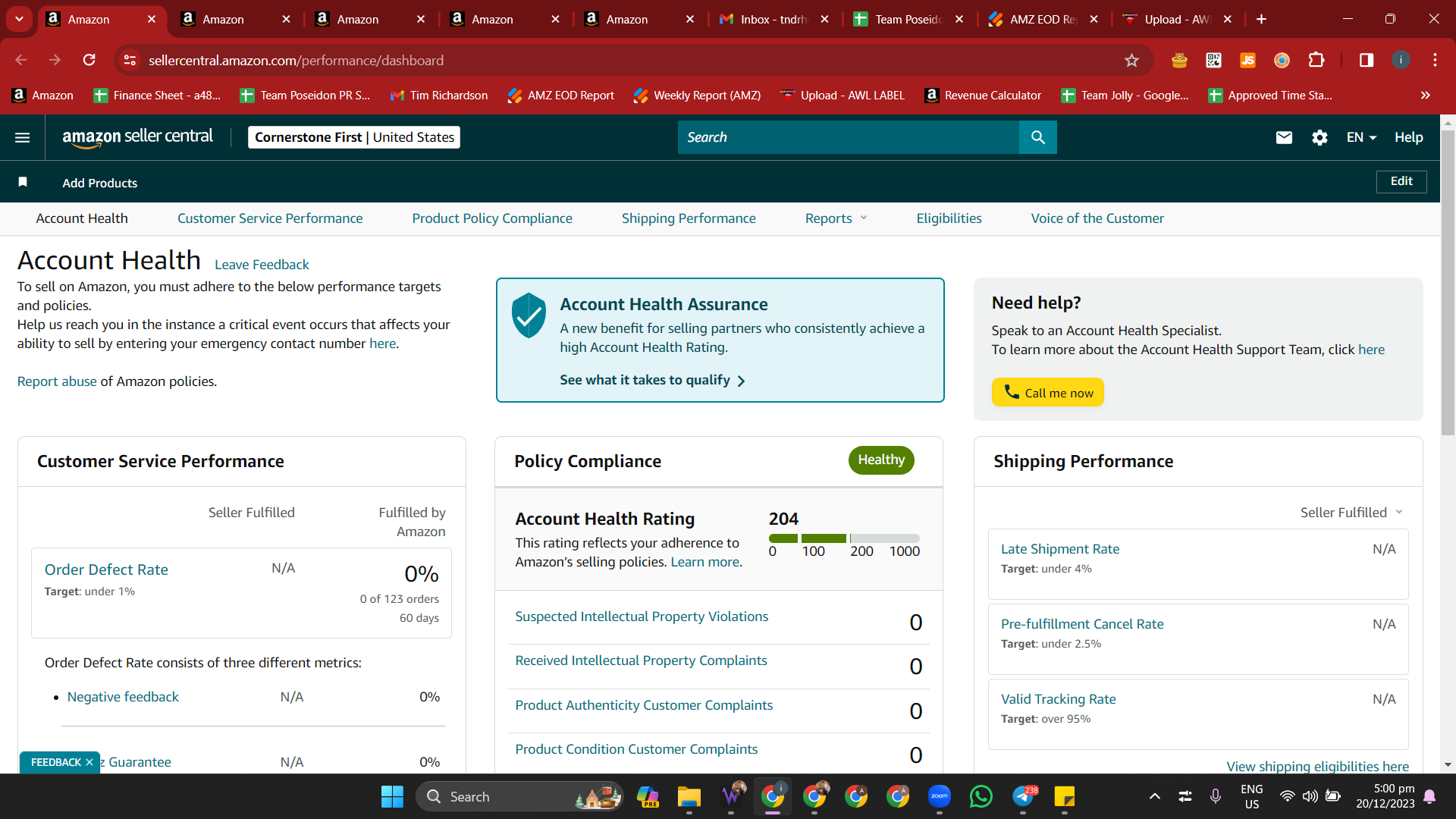This screenshot has width=1456, height=819.
Task: Open the Late Shipment Rate metric
Action: [x=1060, y=549]
